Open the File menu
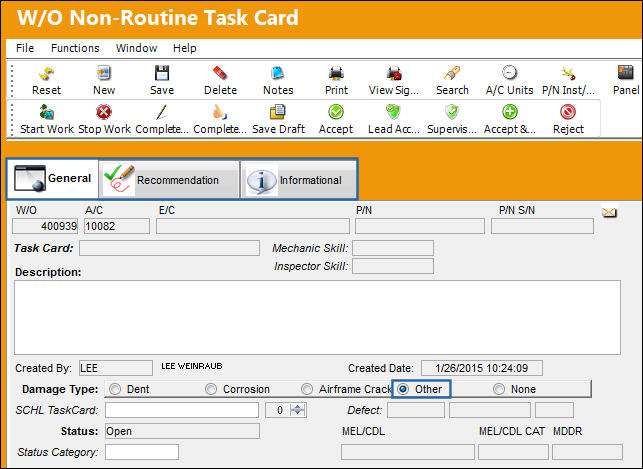The height and width of the screenshot is (469, 643). pos(25,48)
